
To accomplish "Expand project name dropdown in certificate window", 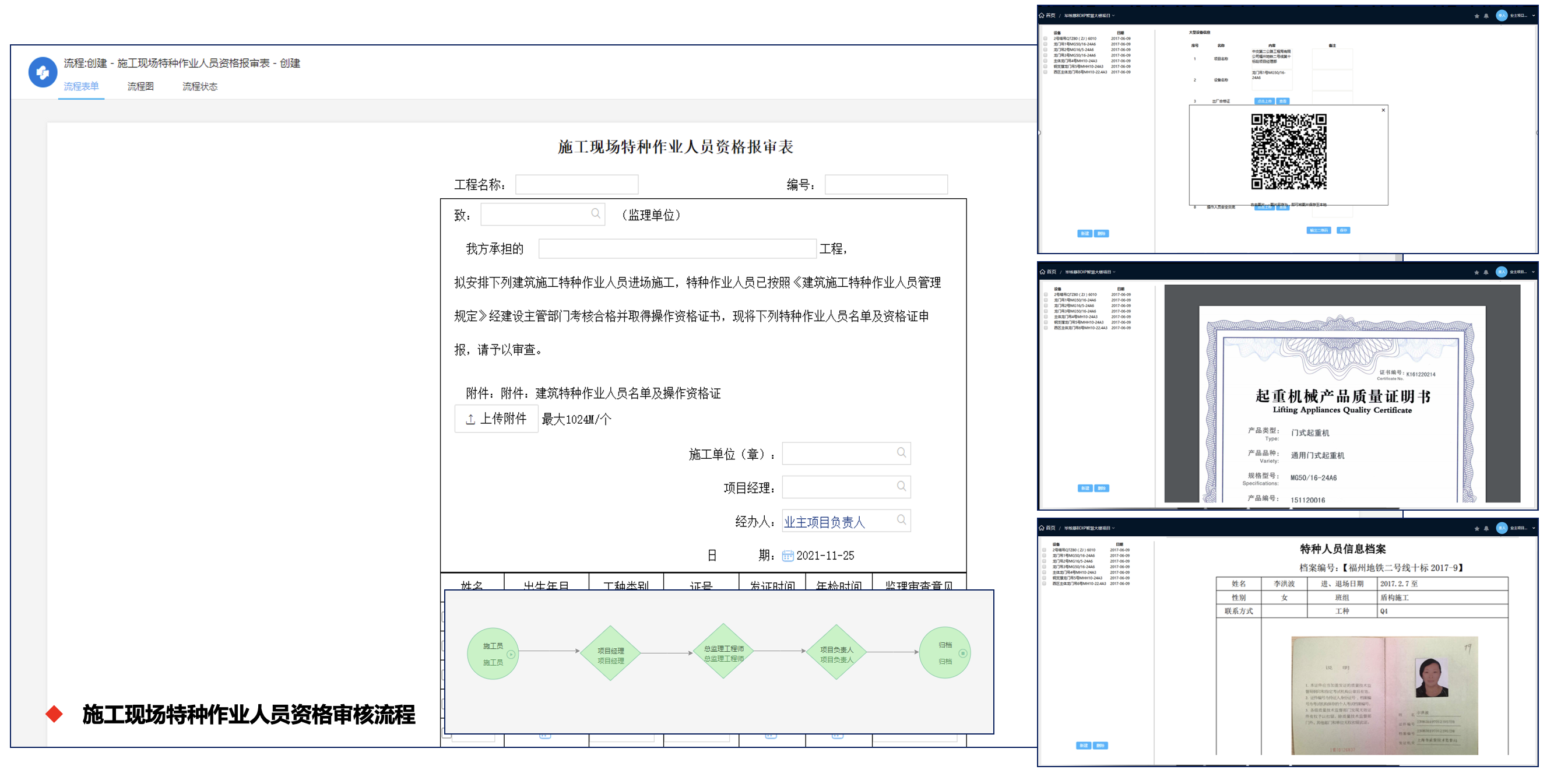I will 1114,272.
